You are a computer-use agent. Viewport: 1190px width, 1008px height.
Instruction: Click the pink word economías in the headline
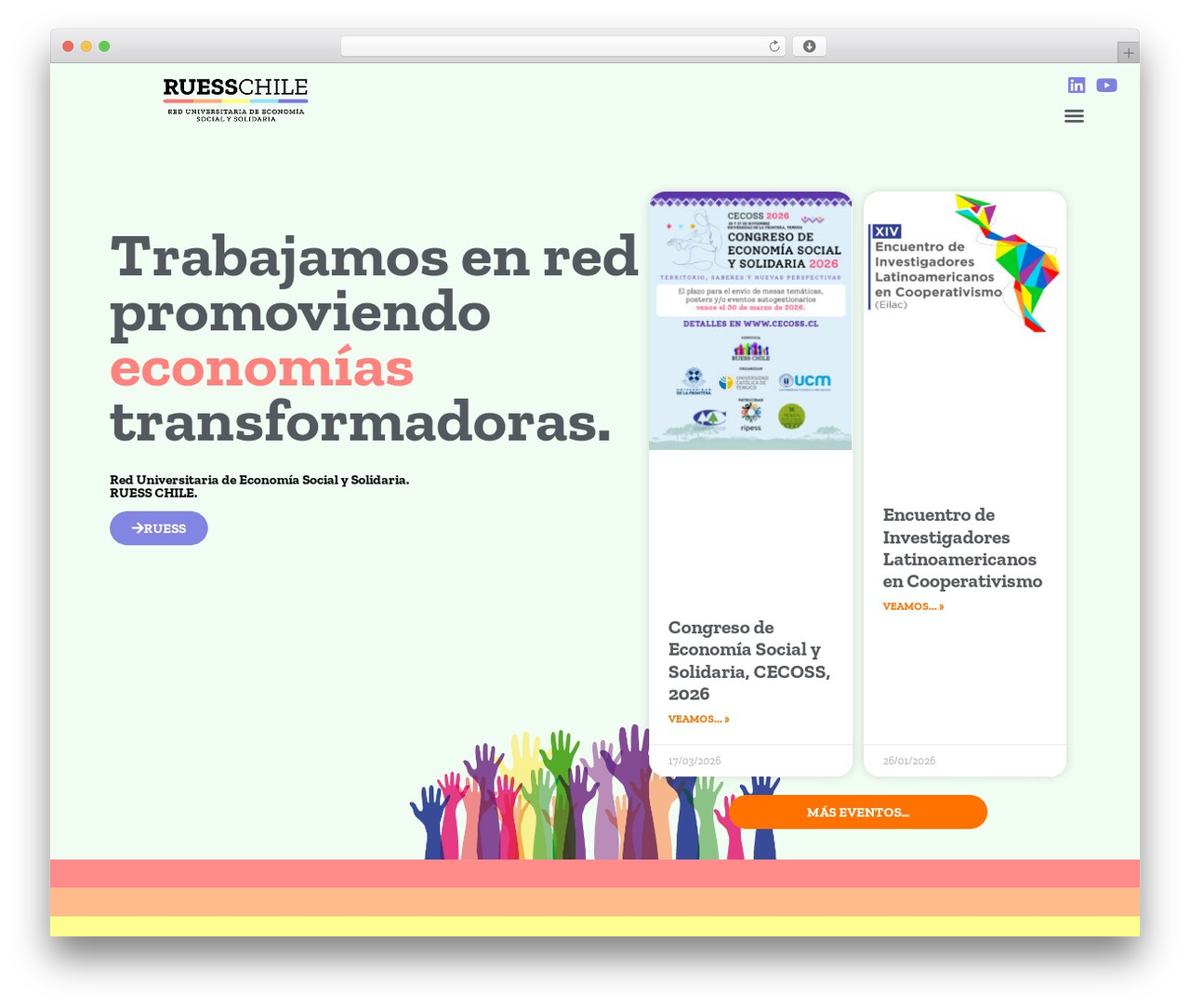point(262,368)
